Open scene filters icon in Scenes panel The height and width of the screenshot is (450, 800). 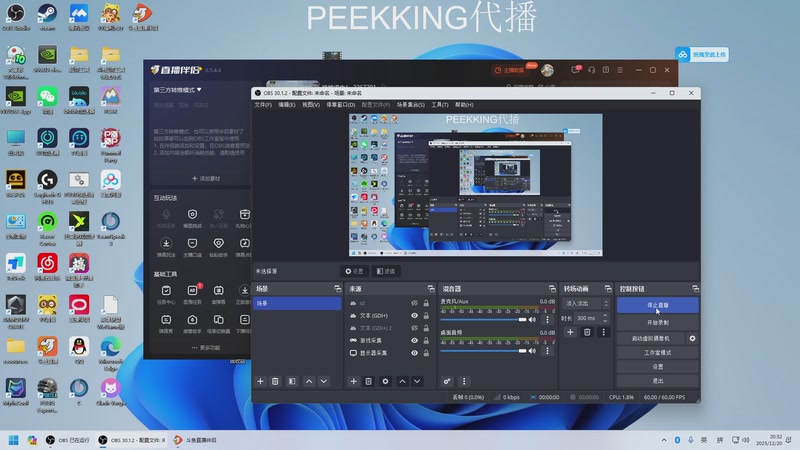click(292, 381)
